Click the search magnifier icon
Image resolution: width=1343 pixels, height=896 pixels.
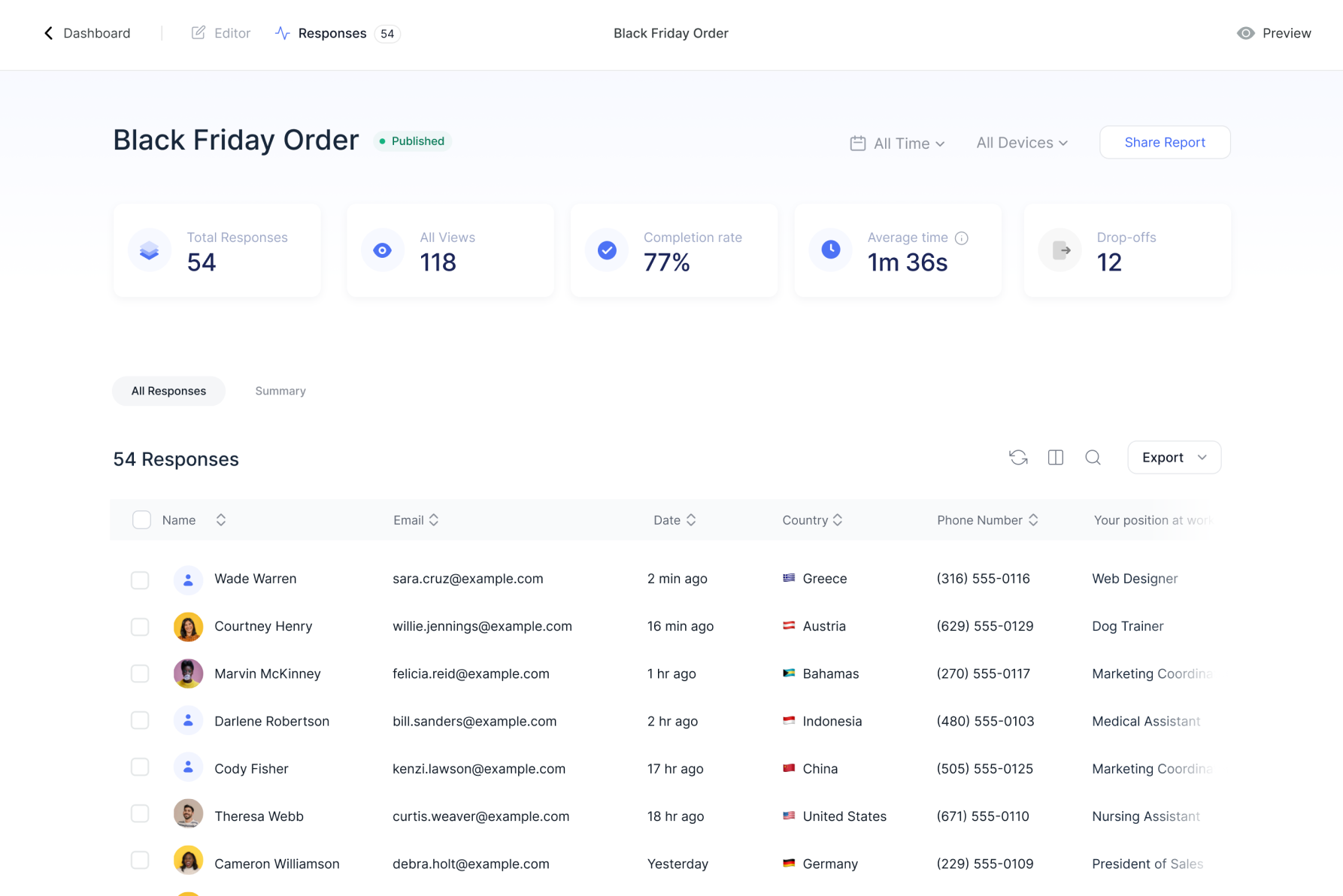1093,457
